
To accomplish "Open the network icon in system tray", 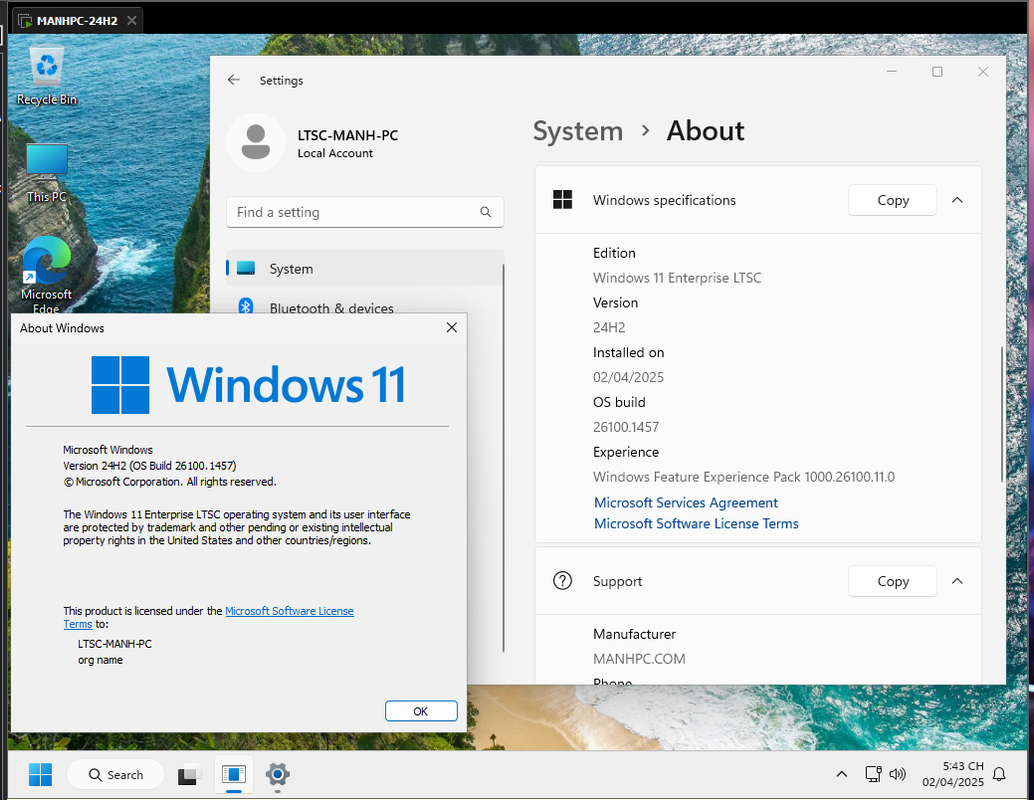I will coord(873,774).
